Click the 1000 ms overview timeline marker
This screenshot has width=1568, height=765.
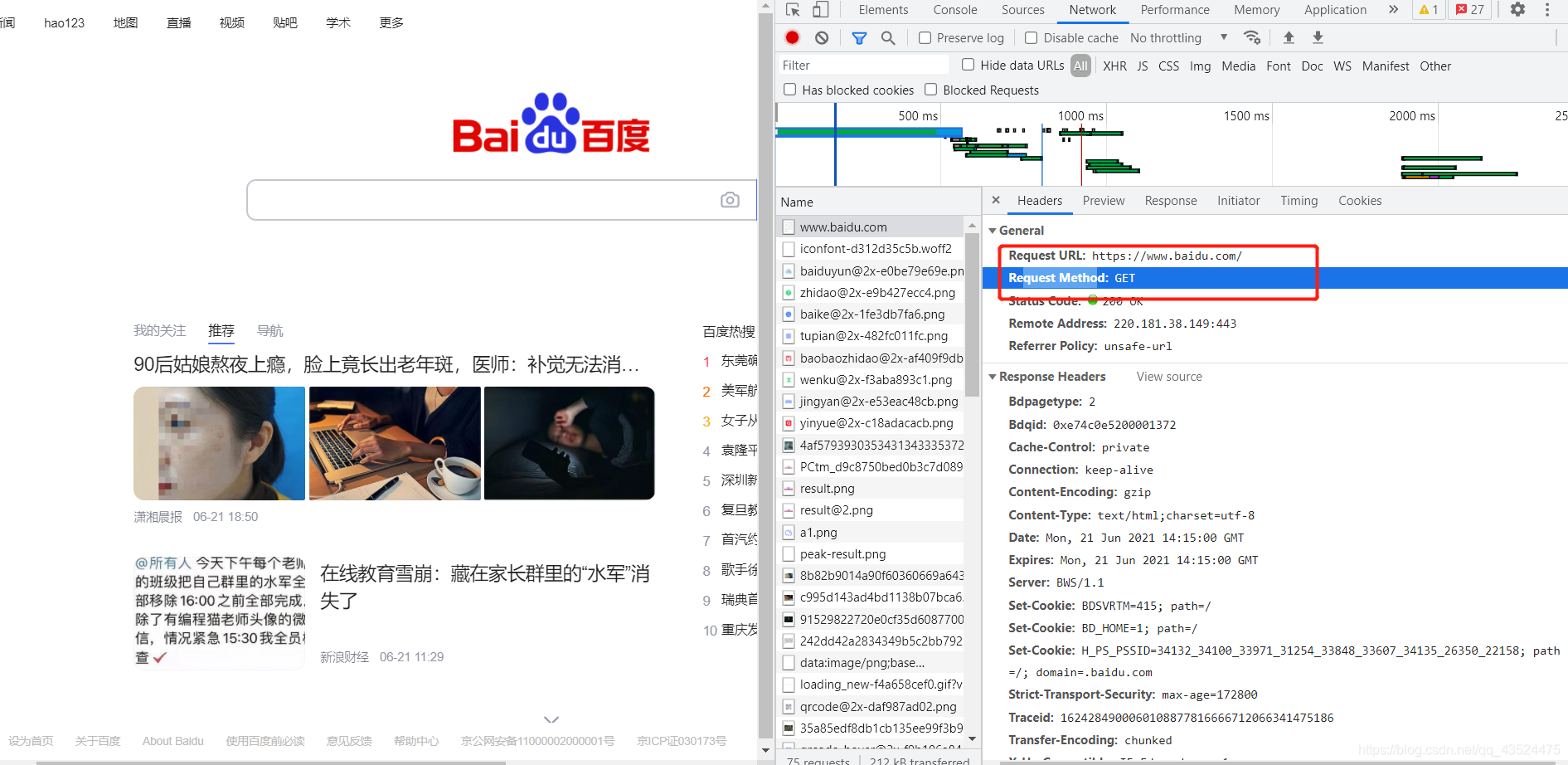point(1080,116)
